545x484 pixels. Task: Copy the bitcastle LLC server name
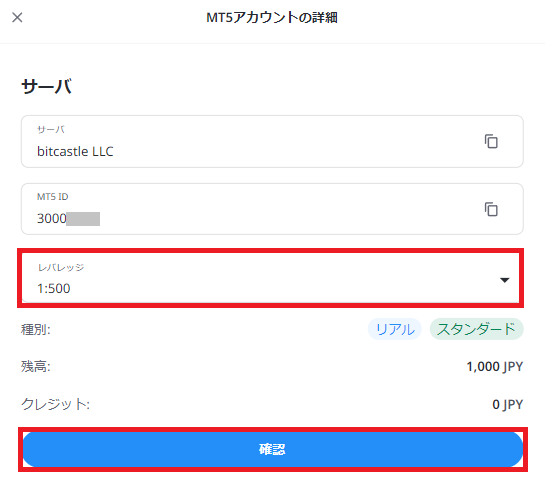coord(491,142)
